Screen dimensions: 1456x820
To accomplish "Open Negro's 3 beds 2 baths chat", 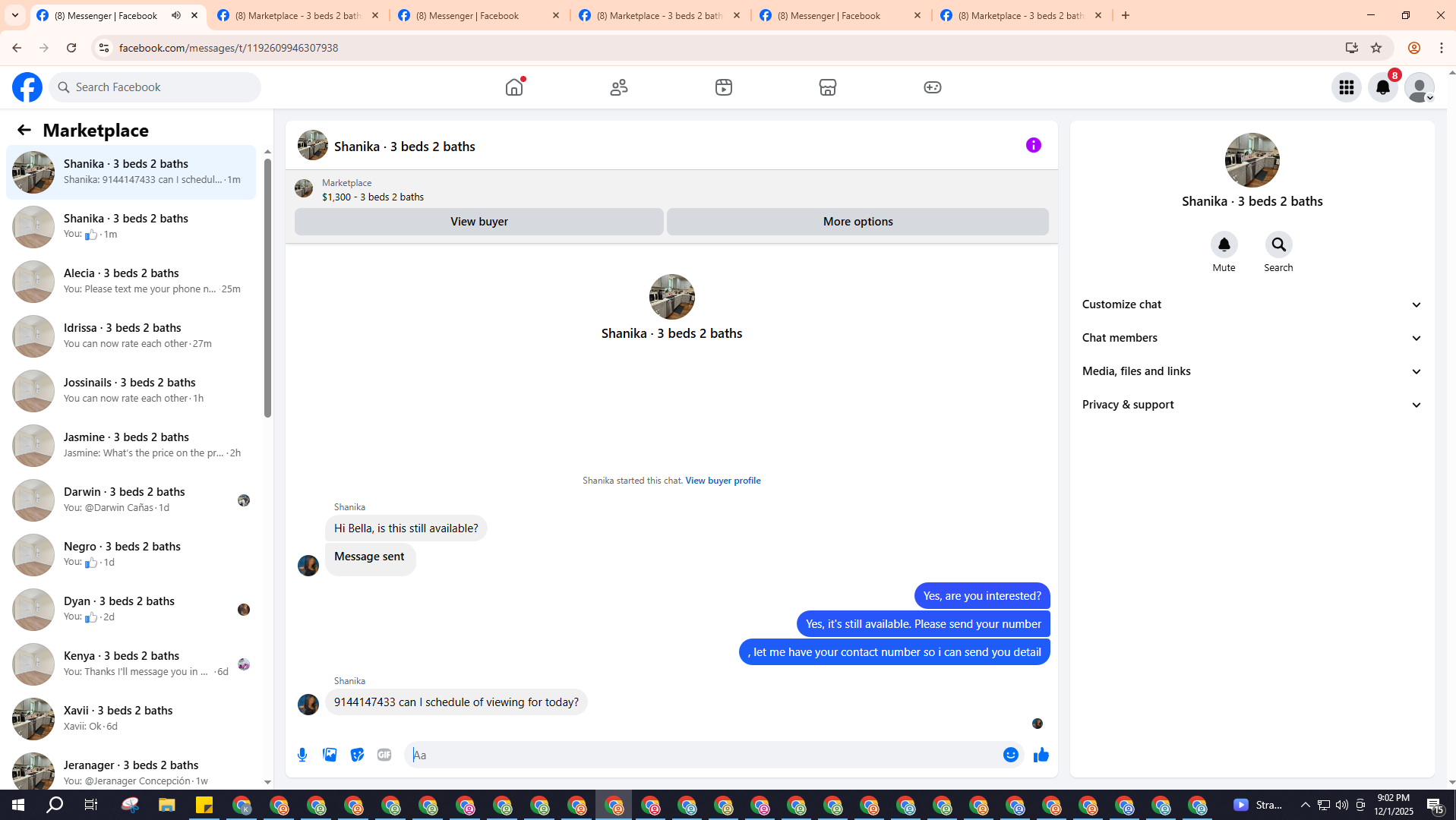I will 131,554.
